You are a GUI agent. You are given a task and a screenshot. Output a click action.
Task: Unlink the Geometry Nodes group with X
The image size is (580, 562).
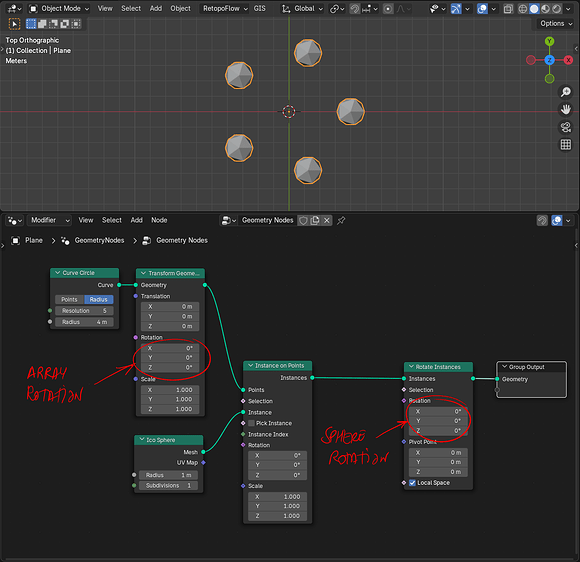coord(327,221)
